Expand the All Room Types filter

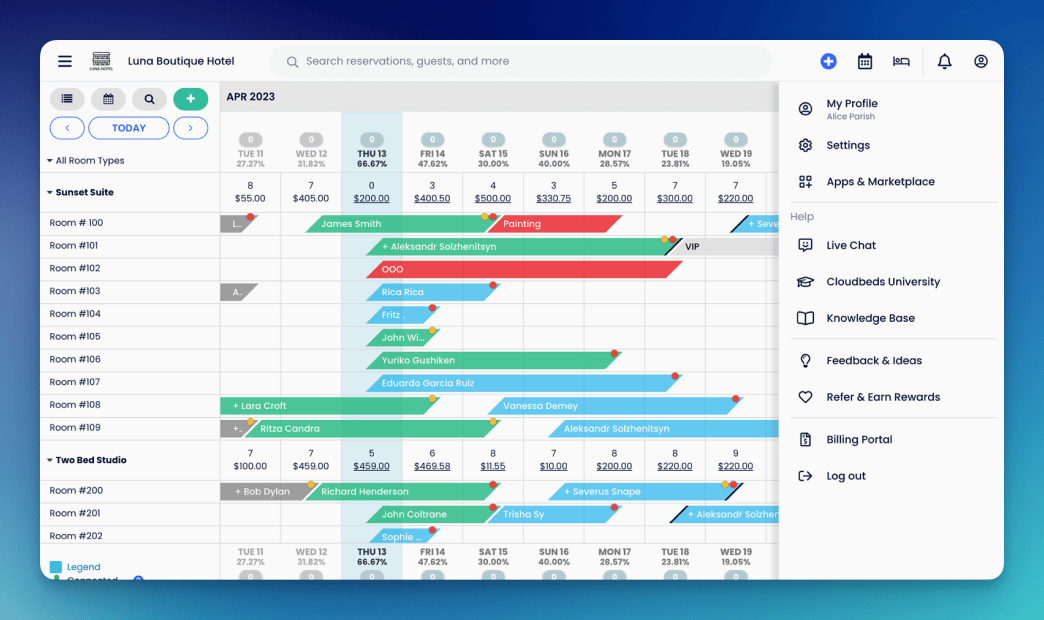pos(85,160)
